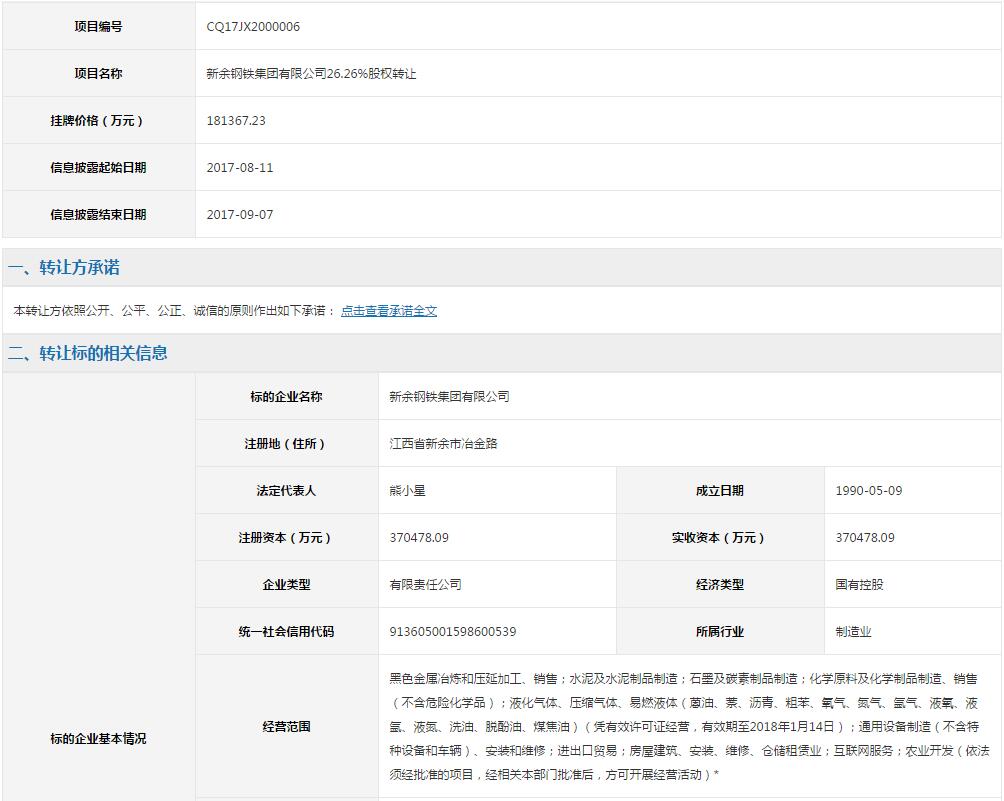Select the founding date 1990-05-09
The height and width of the screenshot is (801, 1004).
869,491
